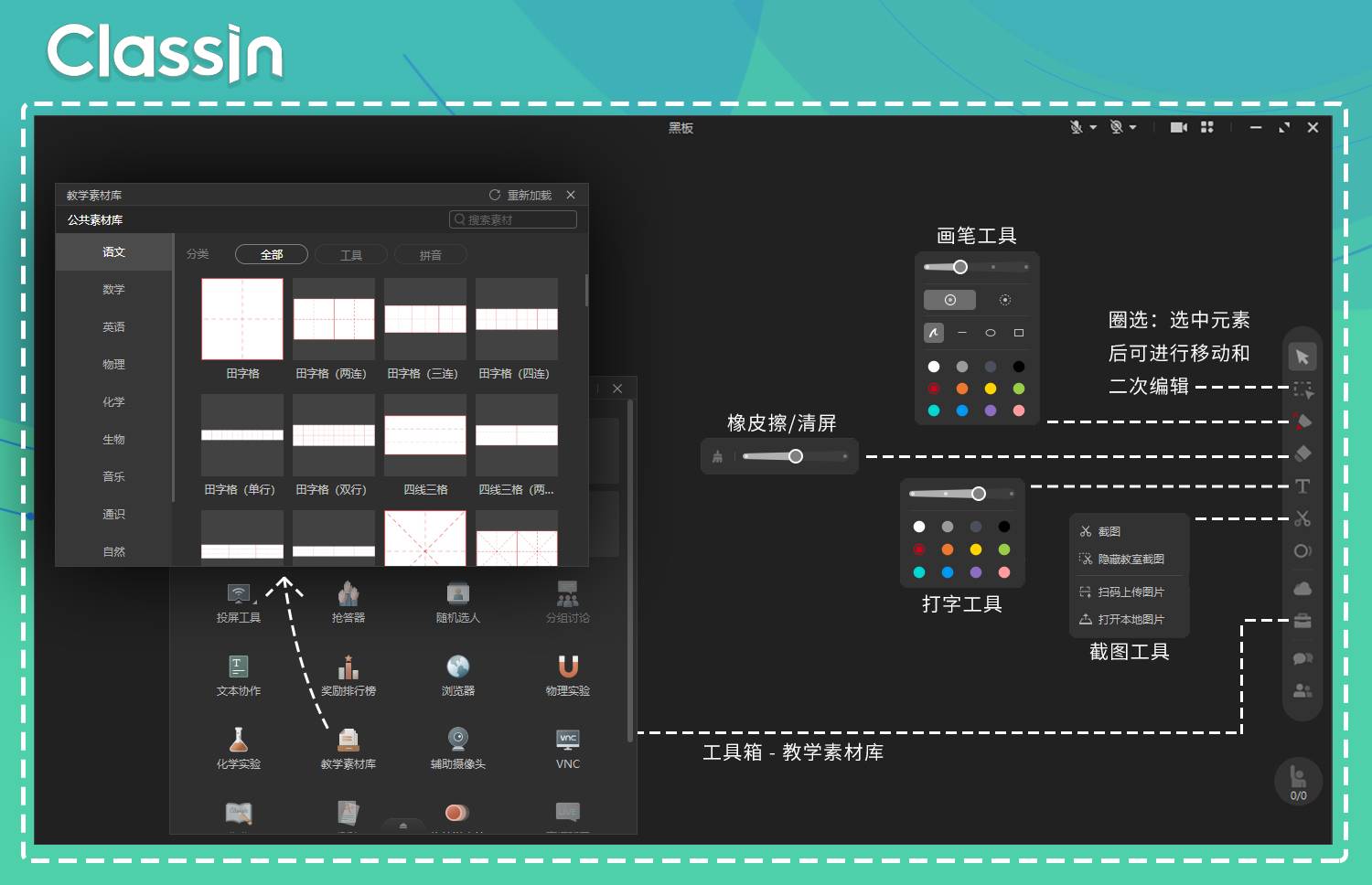Choose the lasso selection tool
The width and height of the screenshot is (1372, 885).
point(1302,389)
